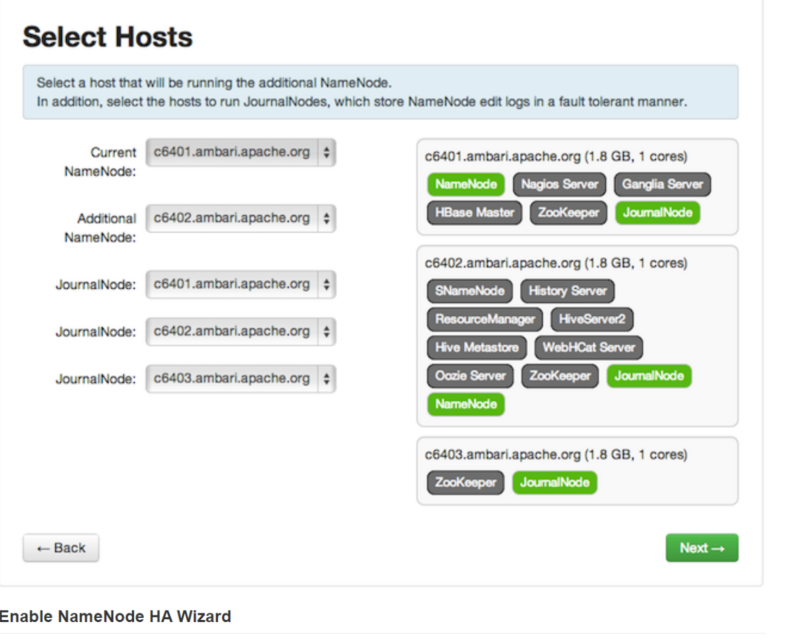Select the HBase Master component badge

coord(475,212)
